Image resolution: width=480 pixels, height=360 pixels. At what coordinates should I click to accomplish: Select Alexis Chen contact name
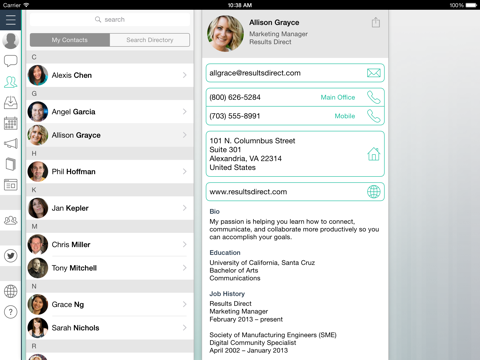[x=72, y=75]
